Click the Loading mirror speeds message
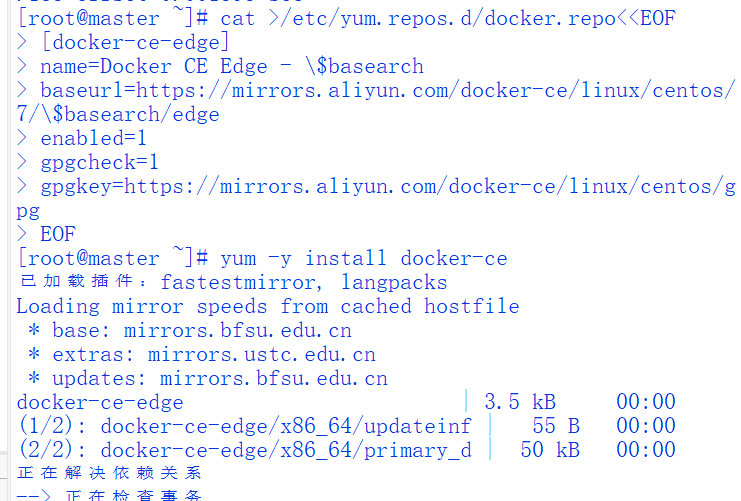The width and height of the screenshot is (741, 501). [x=268, y=306]
